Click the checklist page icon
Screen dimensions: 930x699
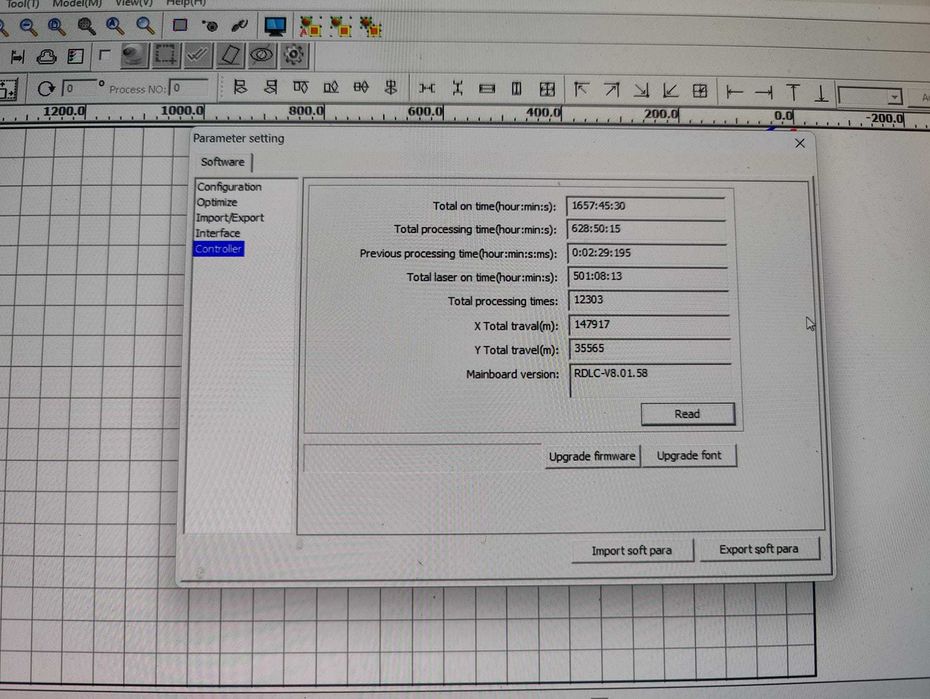(76, 56)
